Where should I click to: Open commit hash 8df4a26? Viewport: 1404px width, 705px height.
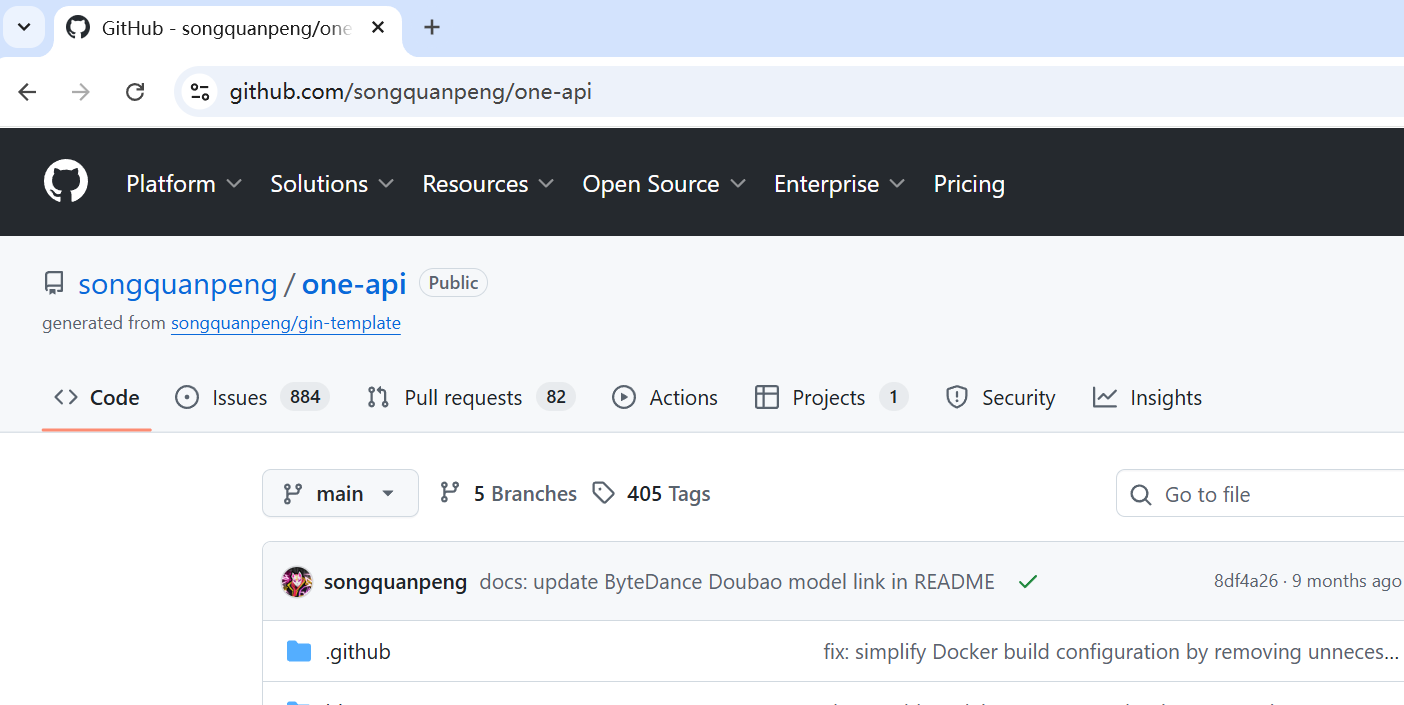click(x=1246, y=581)
